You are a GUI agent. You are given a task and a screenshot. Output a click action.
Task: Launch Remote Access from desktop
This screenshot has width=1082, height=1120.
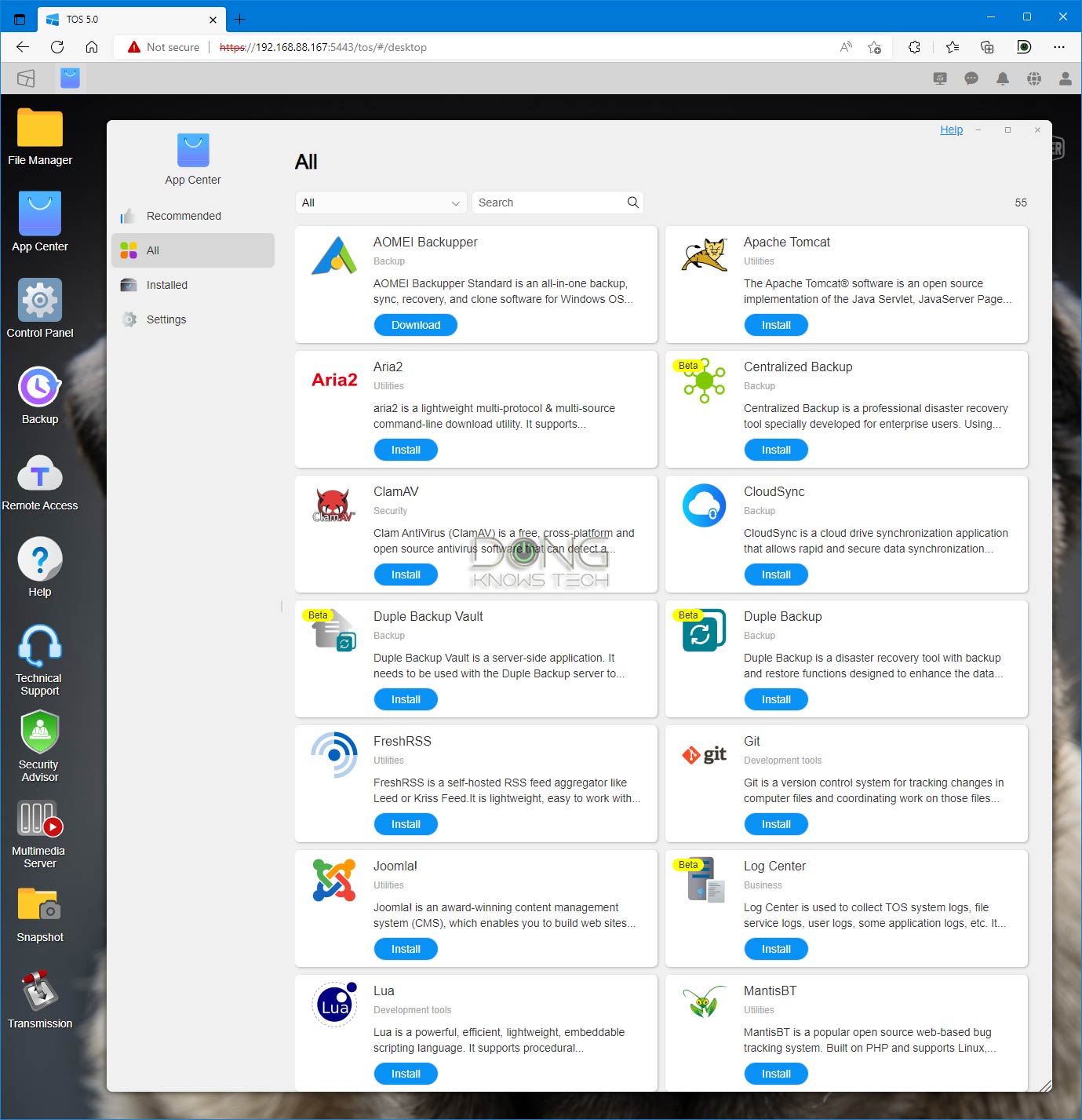pyautogui.click(x=40, y=481)
